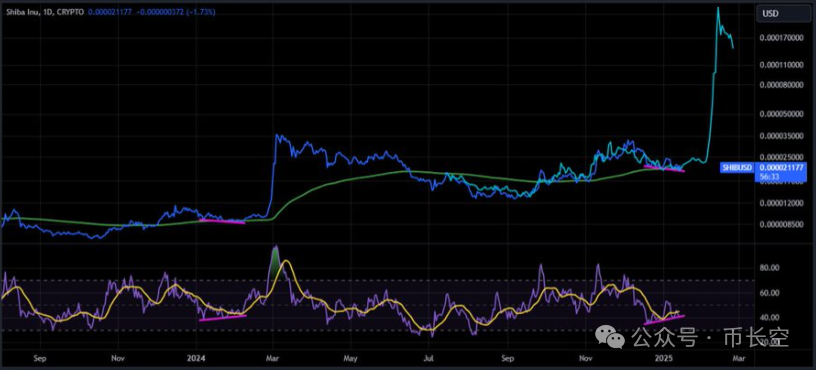
Task: Click the Jul label on the time axis
Action: coord(428,359)
